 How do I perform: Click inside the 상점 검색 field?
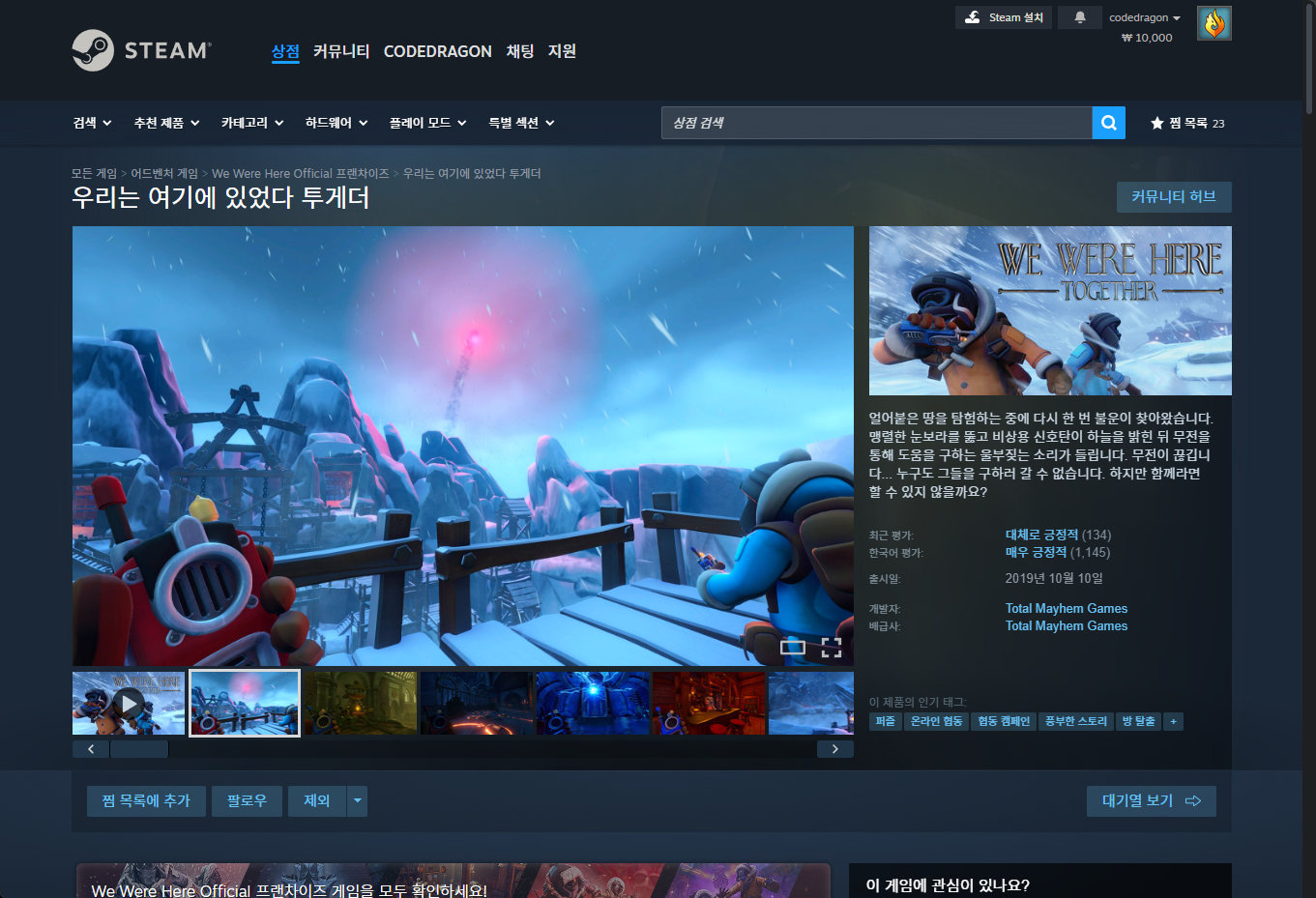point(876,123)
